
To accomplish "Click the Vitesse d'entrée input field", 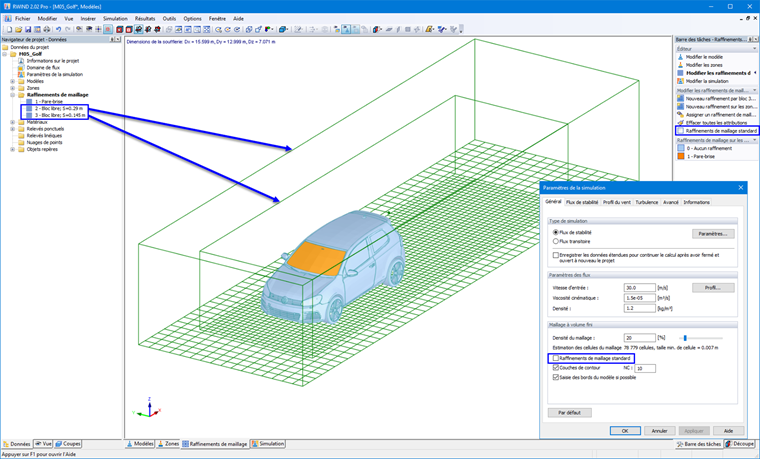I will pyautogui.click(x=639, y=288).
